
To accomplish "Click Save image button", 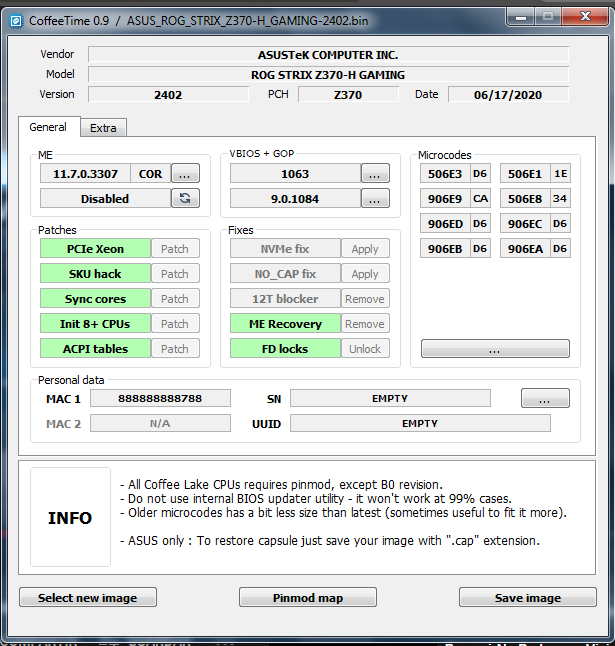I will point(527,598).
